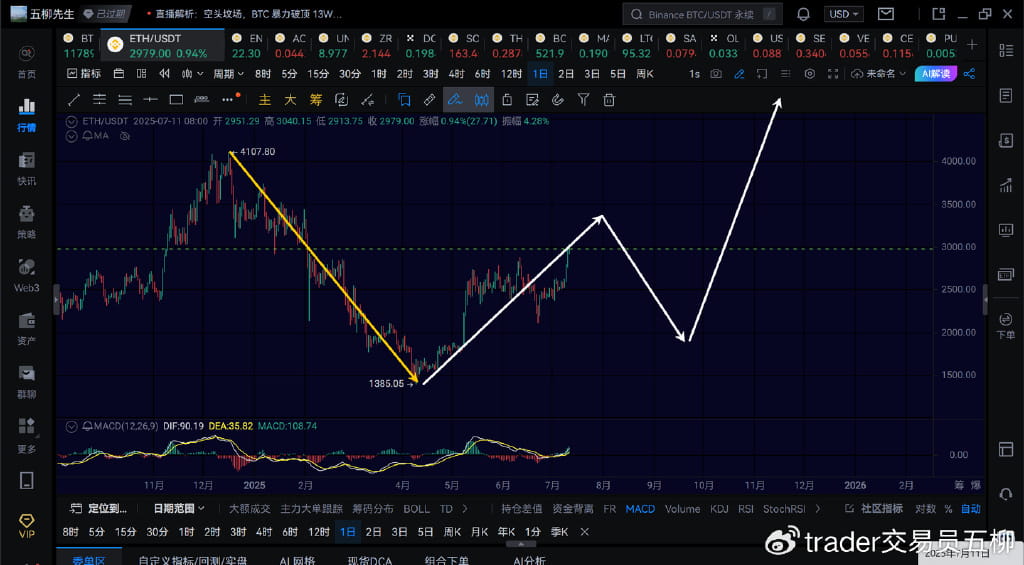
Task: Select the RSI indicator
Action: coord(746,509)
